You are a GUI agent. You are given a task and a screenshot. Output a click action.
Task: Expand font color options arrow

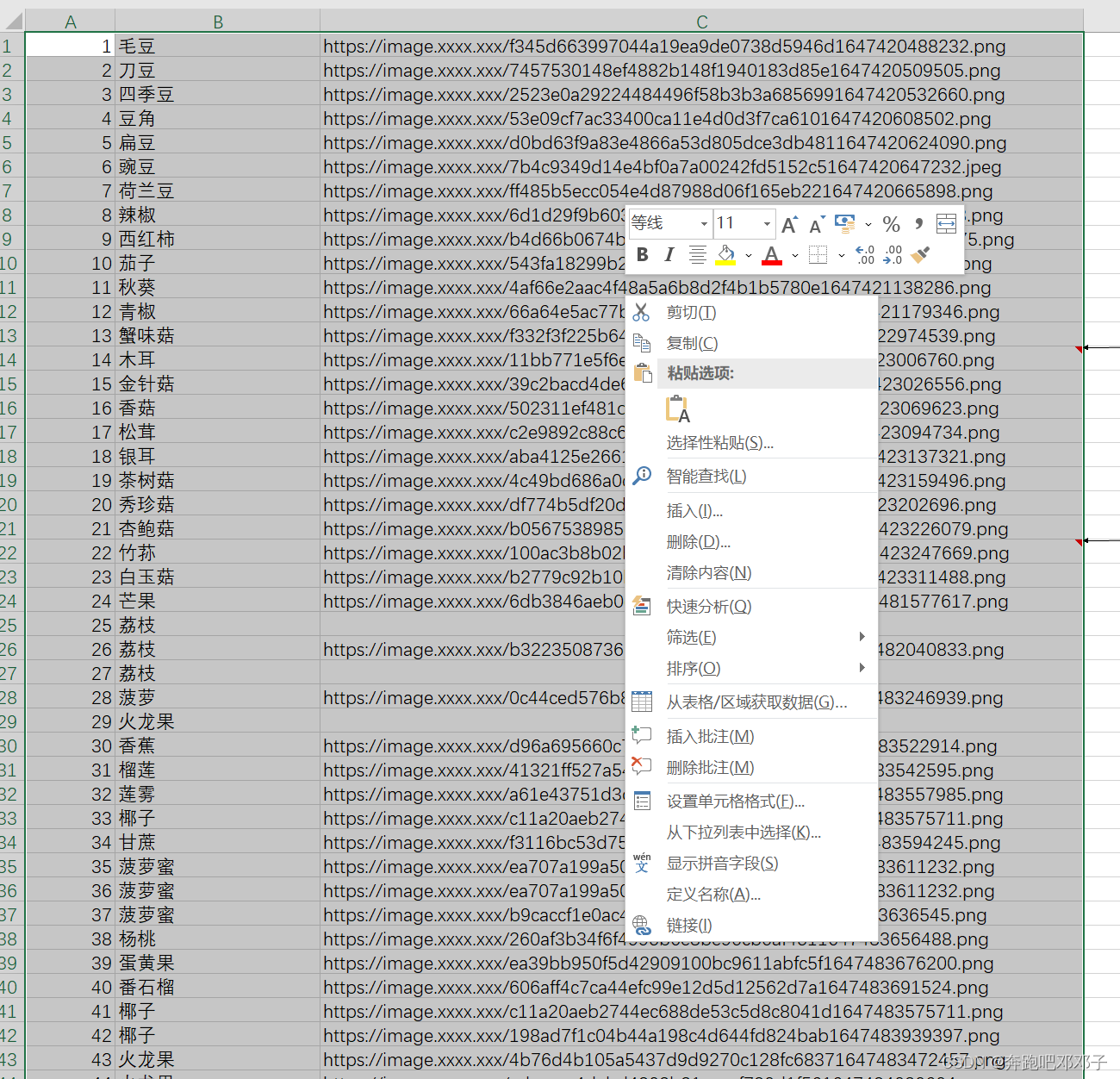[795, 255]
